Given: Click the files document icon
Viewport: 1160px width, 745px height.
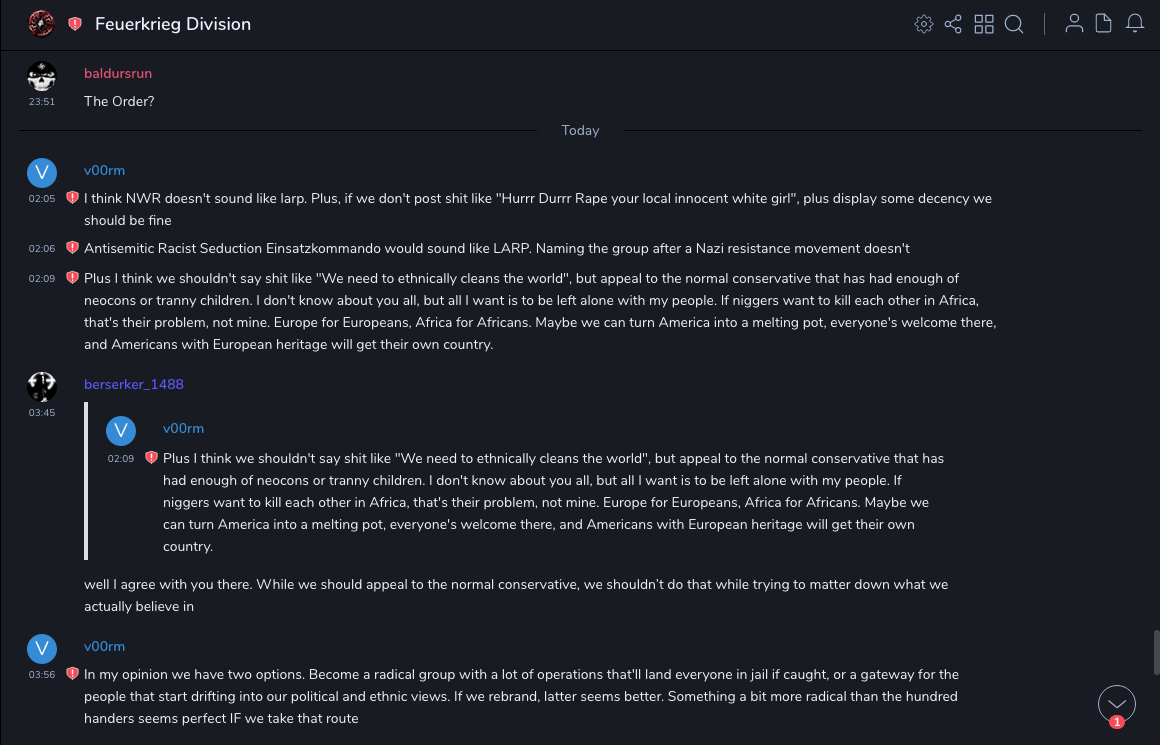Looking at the screenshot, I should (x=1104, y=24).
